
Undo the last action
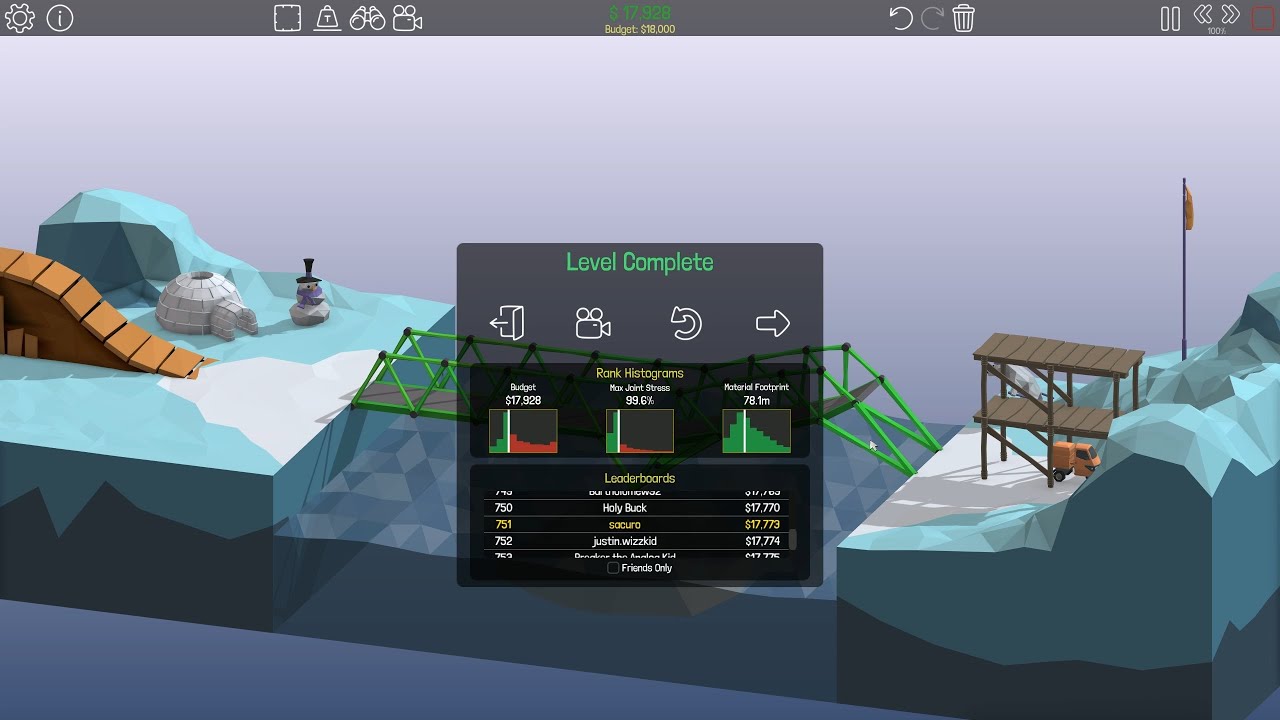[901, 18]
